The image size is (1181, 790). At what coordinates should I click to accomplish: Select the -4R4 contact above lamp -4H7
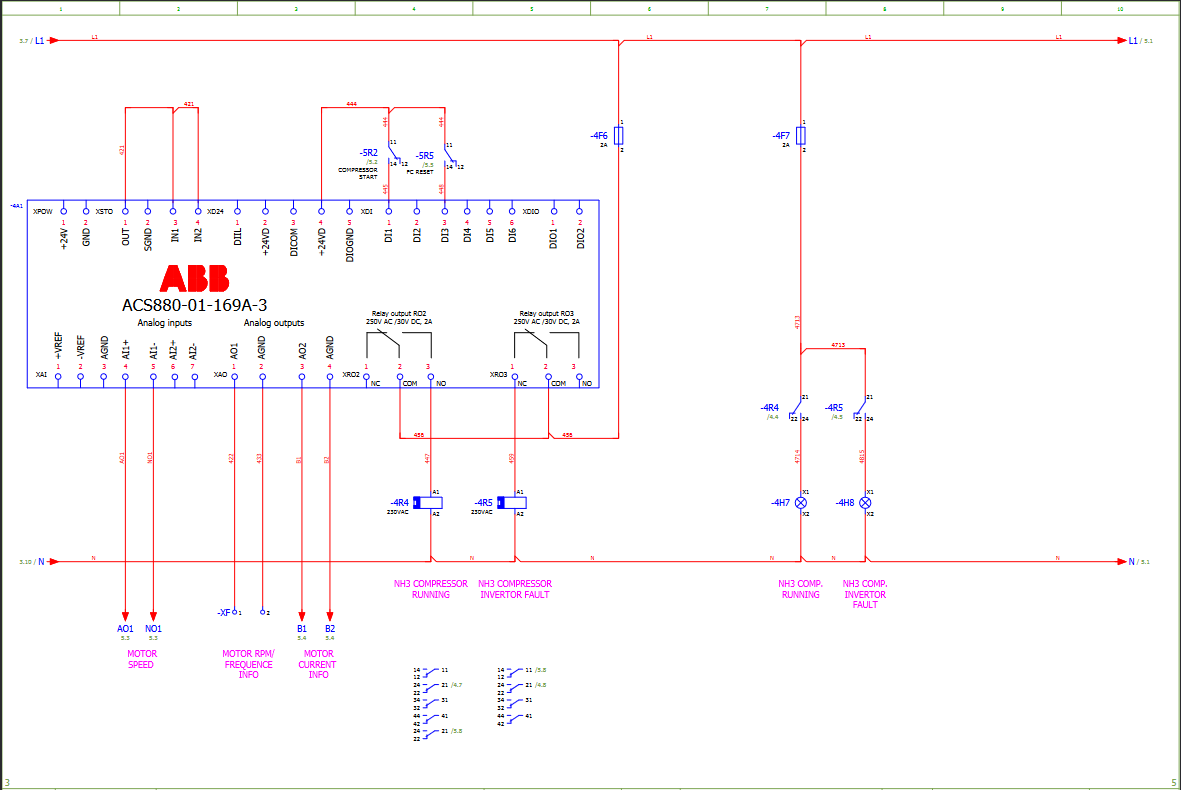pyautogui.click(x=795, y=409)
